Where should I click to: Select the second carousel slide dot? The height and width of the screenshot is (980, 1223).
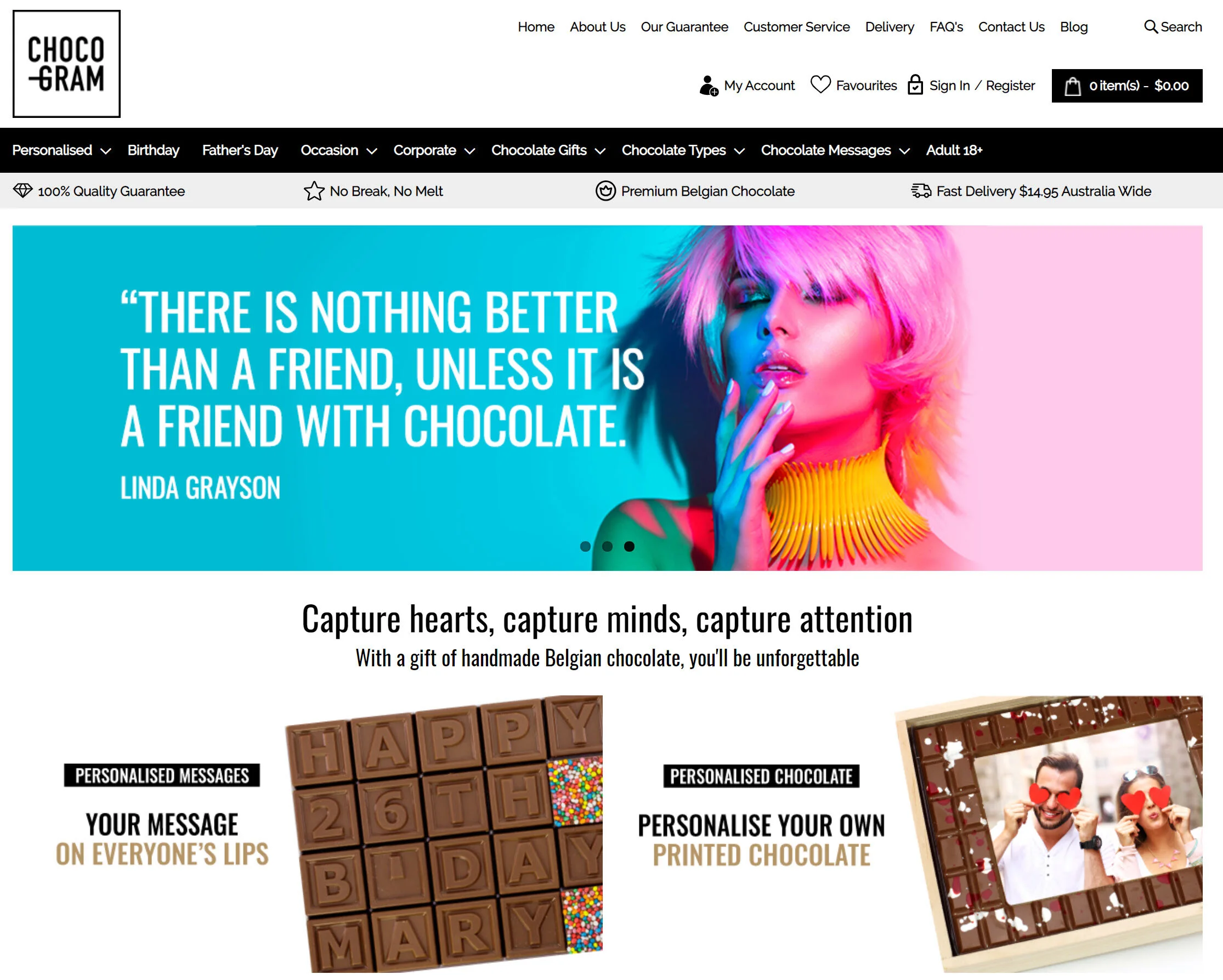pyautogui.click(x=607, y=546)
